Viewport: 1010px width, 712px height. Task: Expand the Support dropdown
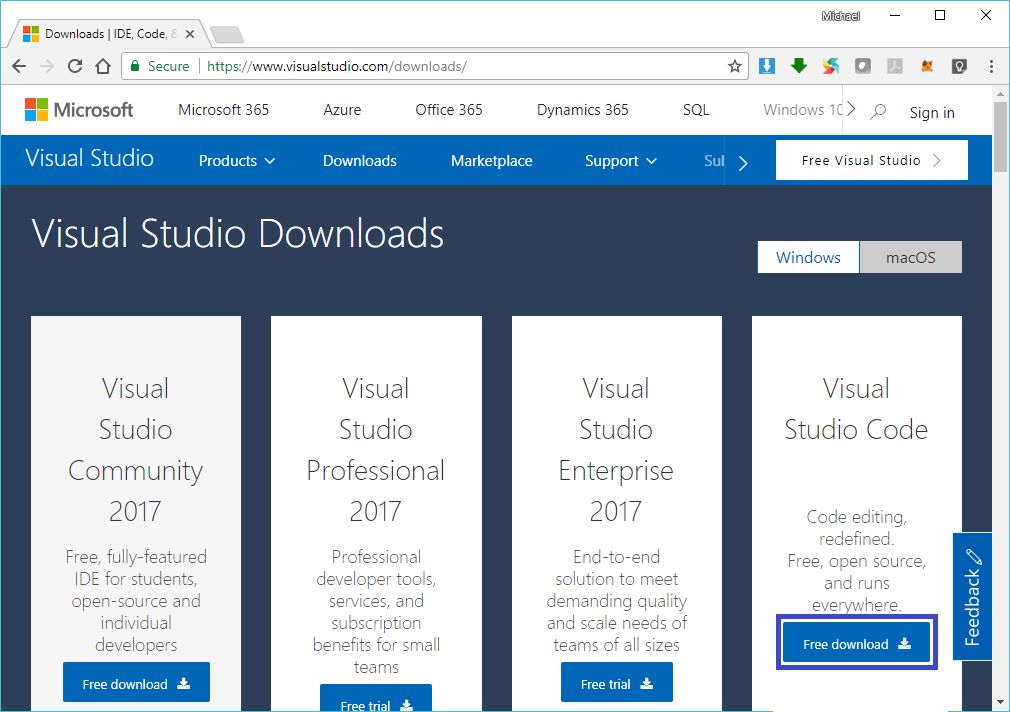pos(620,161)
